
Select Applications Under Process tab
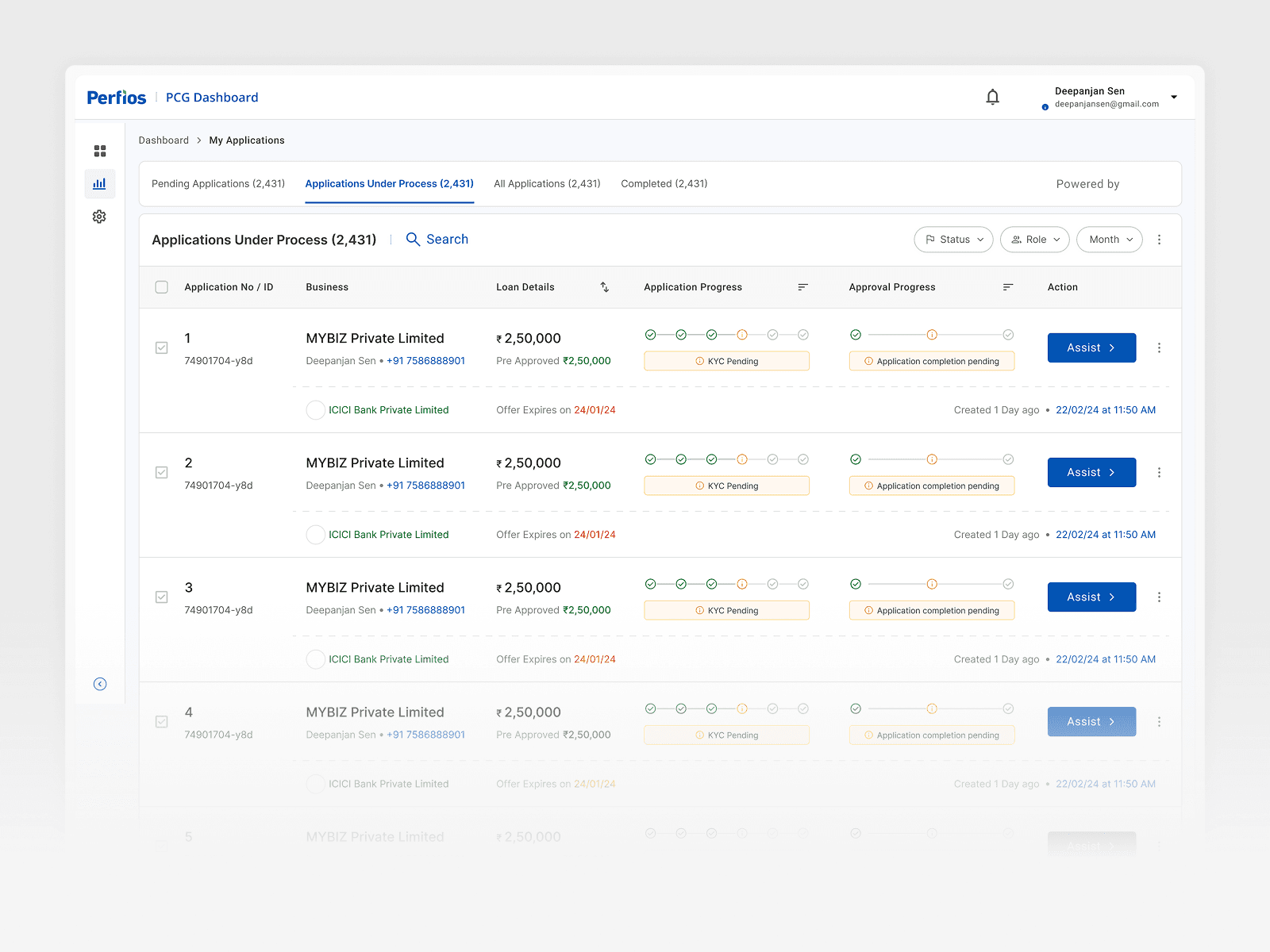tap(390, 184)
